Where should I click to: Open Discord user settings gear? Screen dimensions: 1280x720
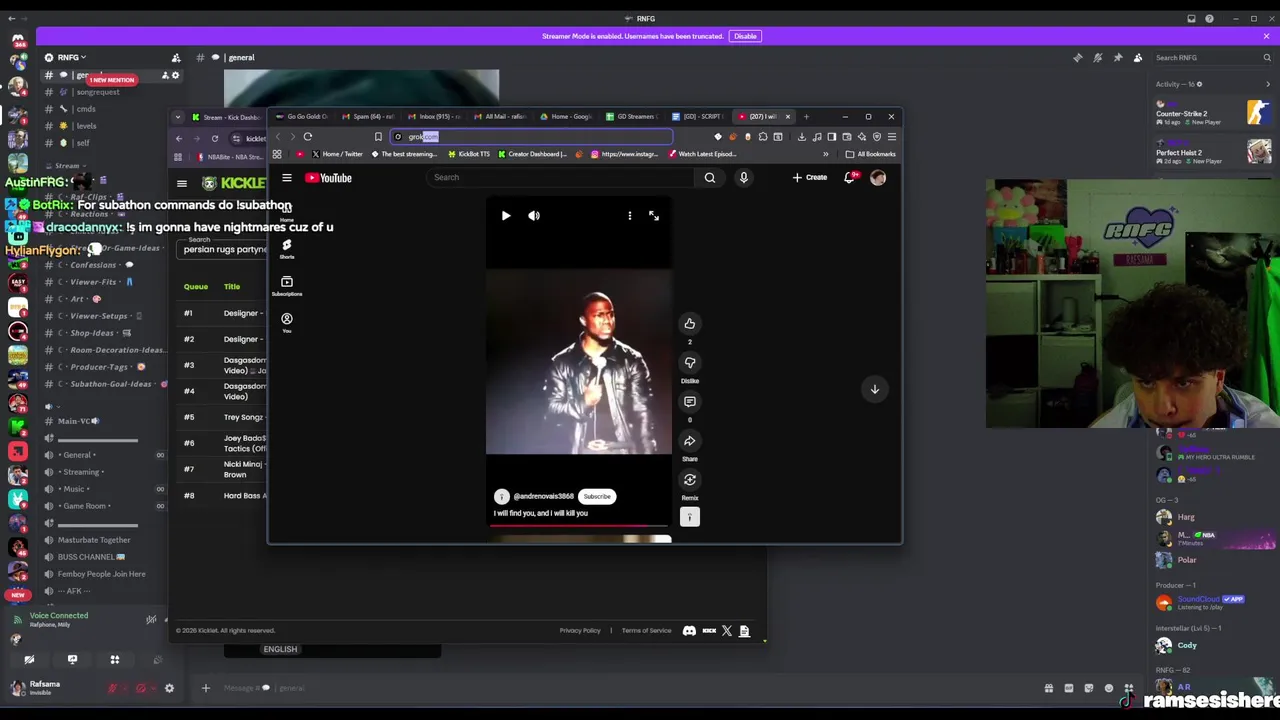click(x=169, y=688)
